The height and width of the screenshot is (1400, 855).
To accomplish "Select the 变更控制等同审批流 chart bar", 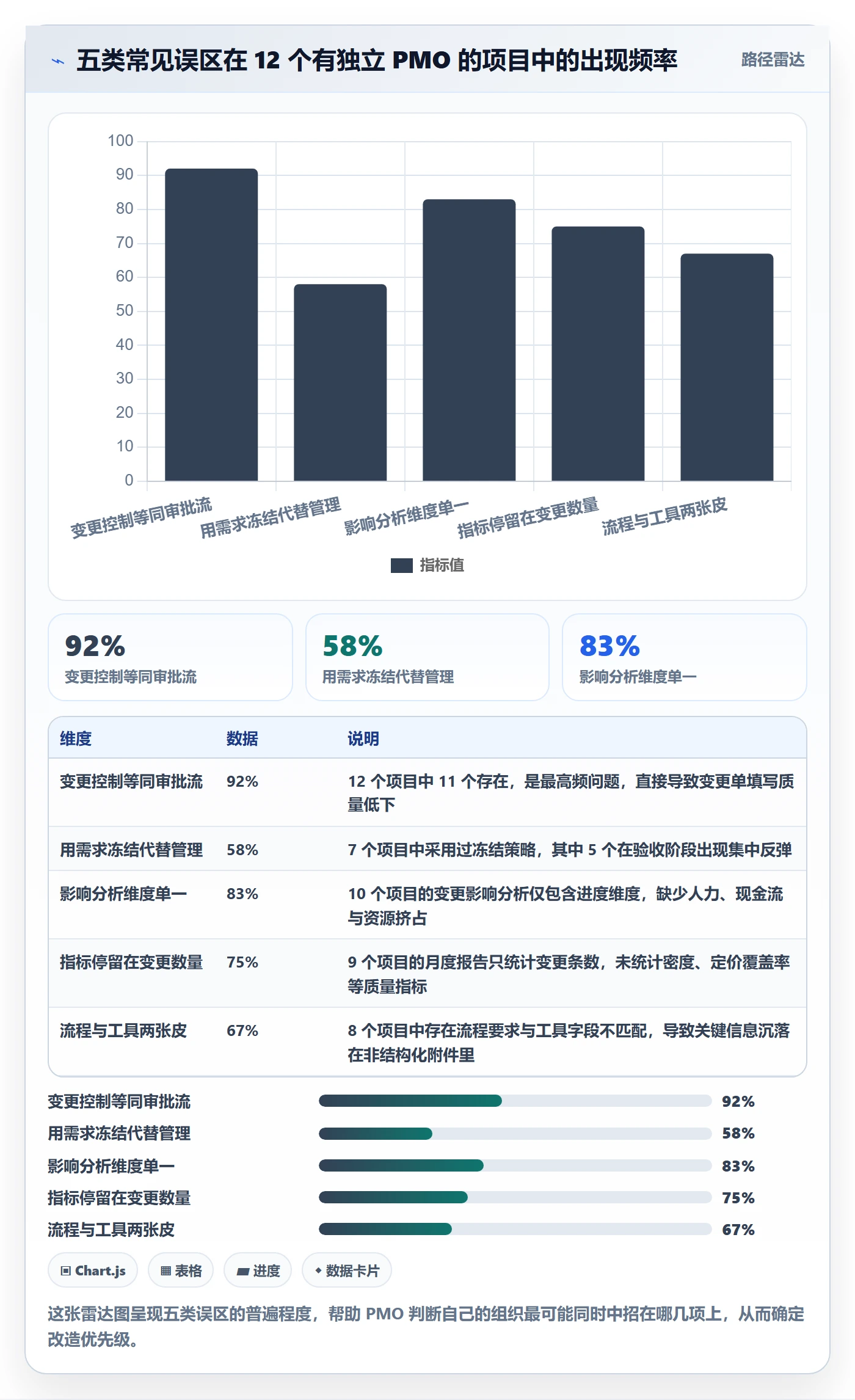I will click(x=211, y=324).
